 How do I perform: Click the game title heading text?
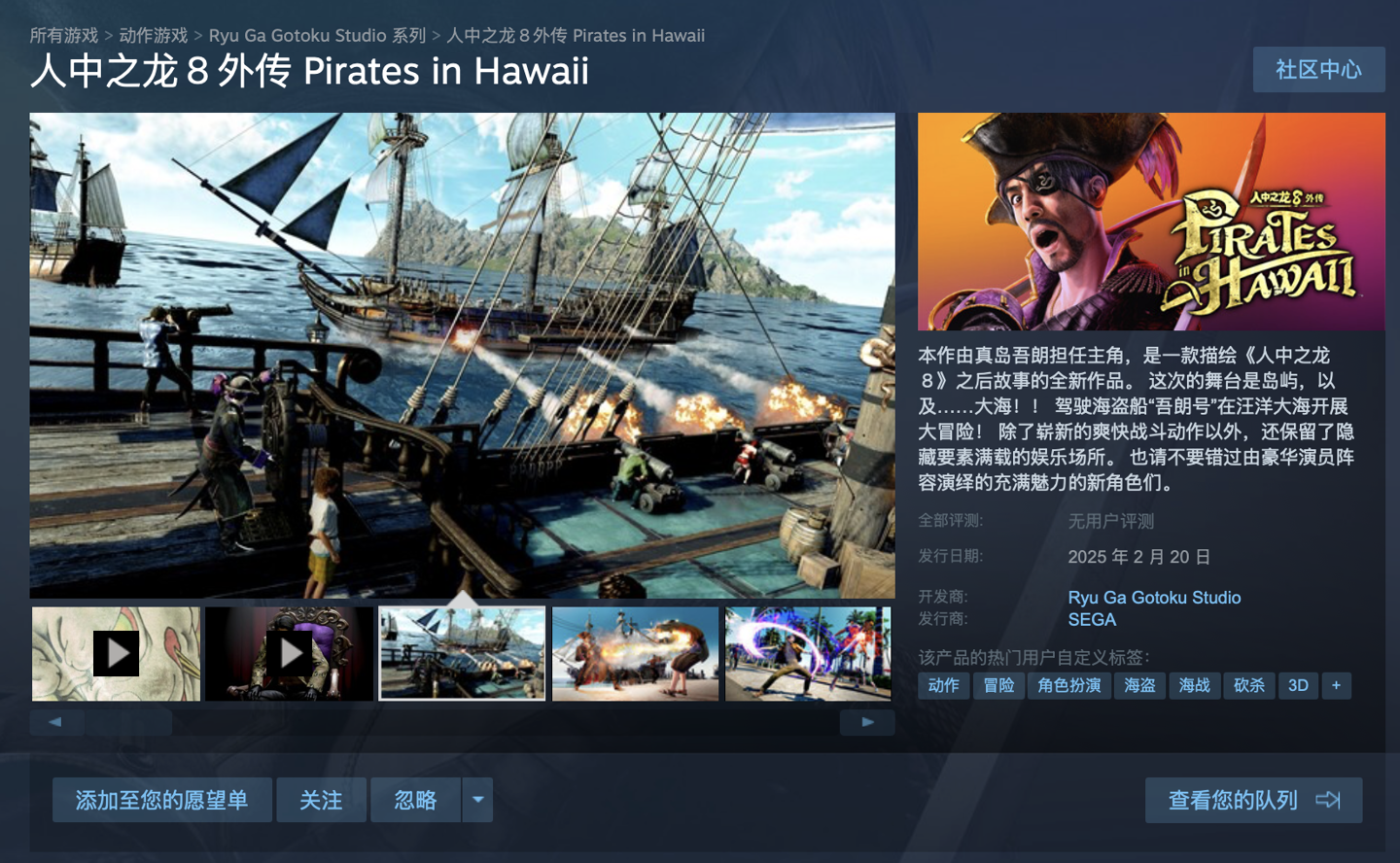[310, 71]
